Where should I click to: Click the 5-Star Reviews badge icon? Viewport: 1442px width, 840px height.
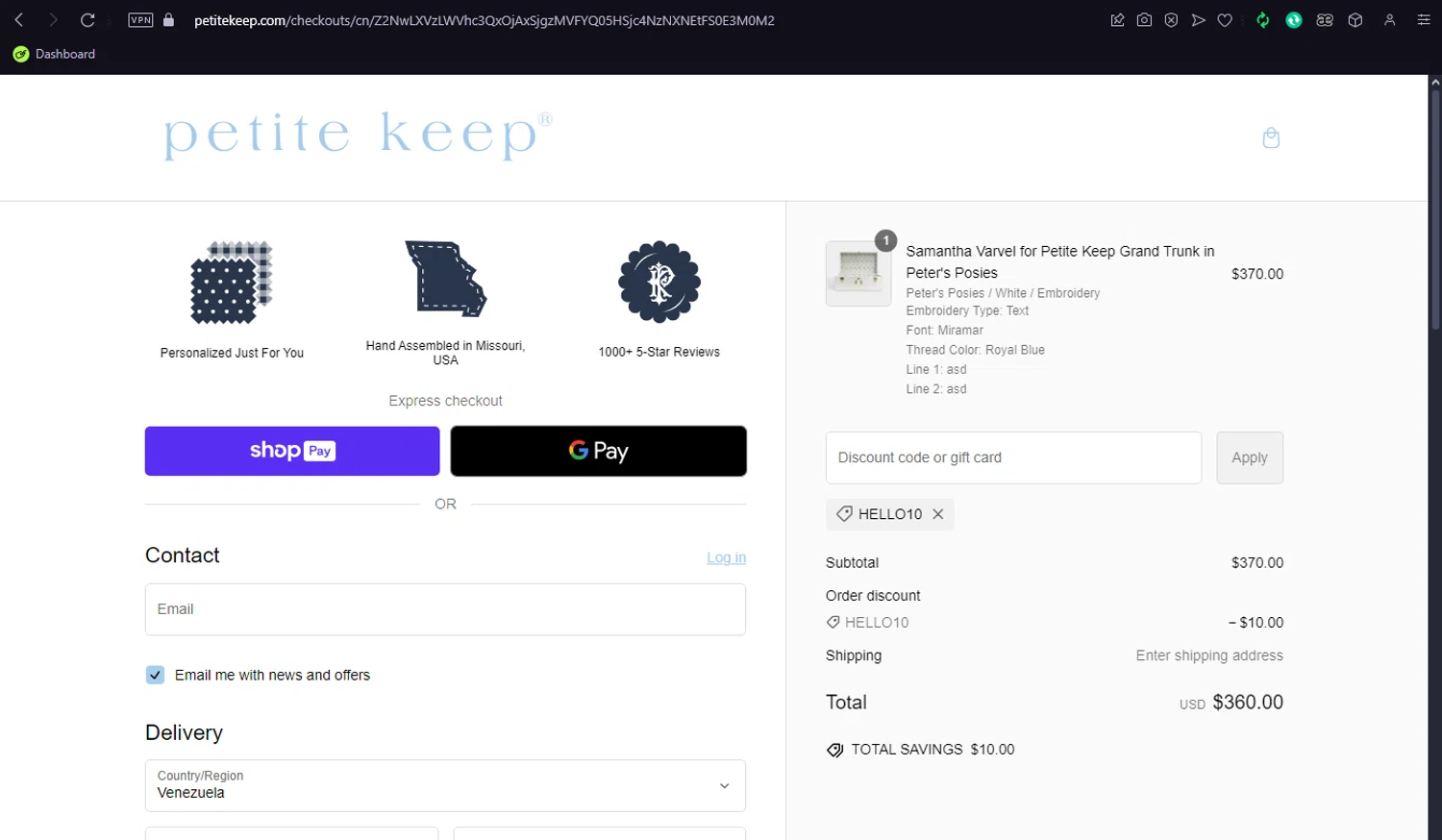tap(659, 282)
